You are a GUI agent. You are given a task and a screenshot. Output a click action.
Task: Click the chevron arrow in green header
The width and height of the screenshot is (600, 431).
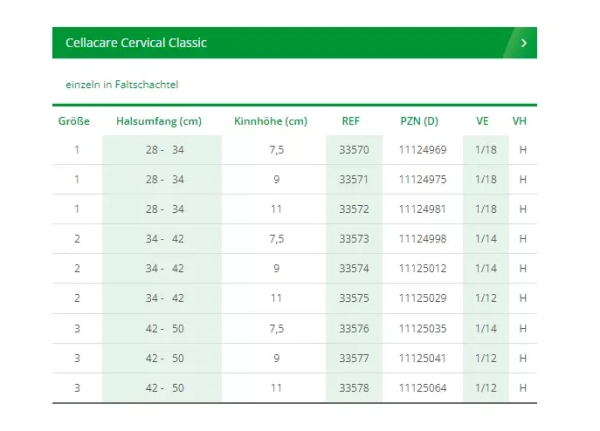pos(523,43)
